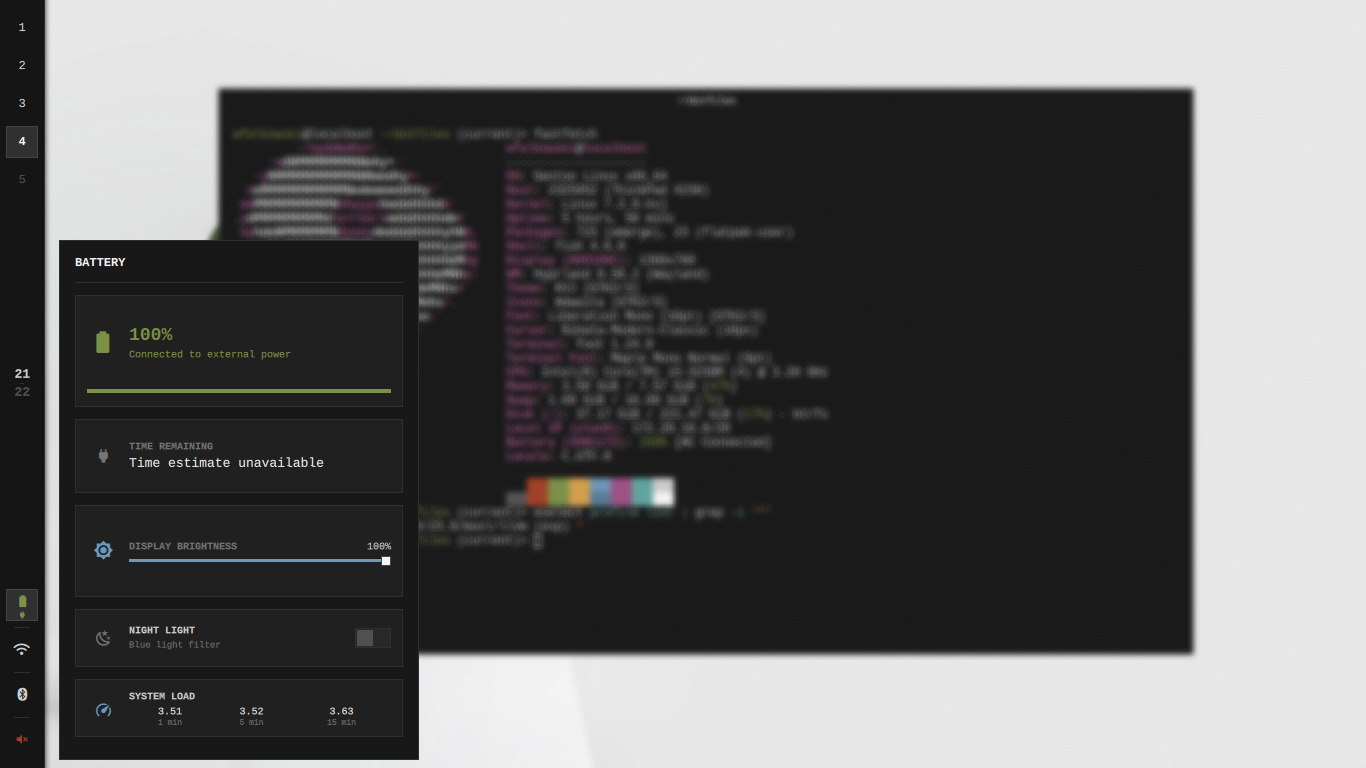Open the Bluetooth indicator
The height and width of the screenshot is (768, 1366).
22,694
